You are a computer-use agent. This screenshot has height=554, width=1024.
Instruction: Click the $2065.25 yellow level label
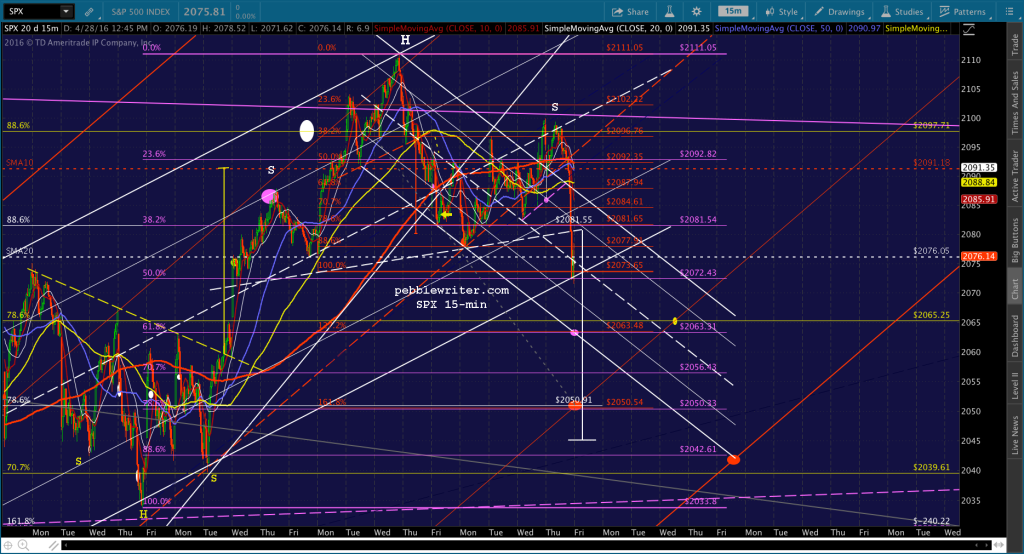coord(931,315)
